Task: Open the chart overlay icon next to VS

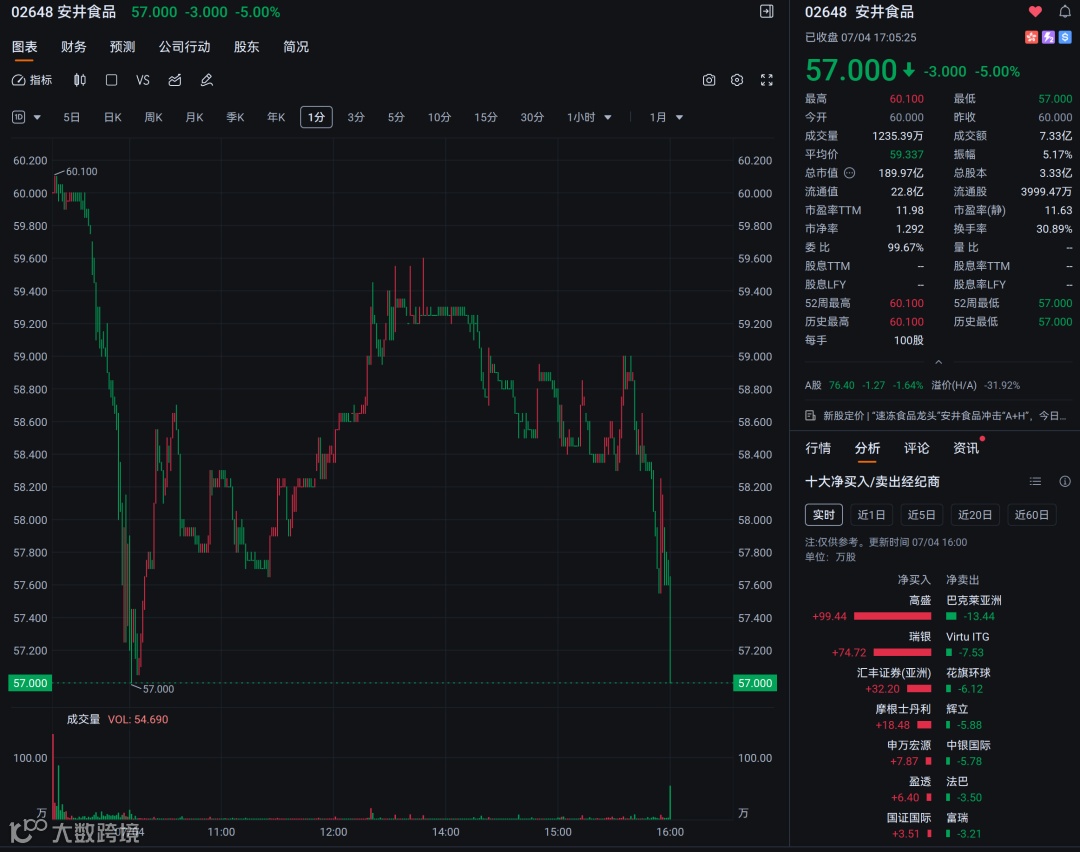Action: (175, 80)
